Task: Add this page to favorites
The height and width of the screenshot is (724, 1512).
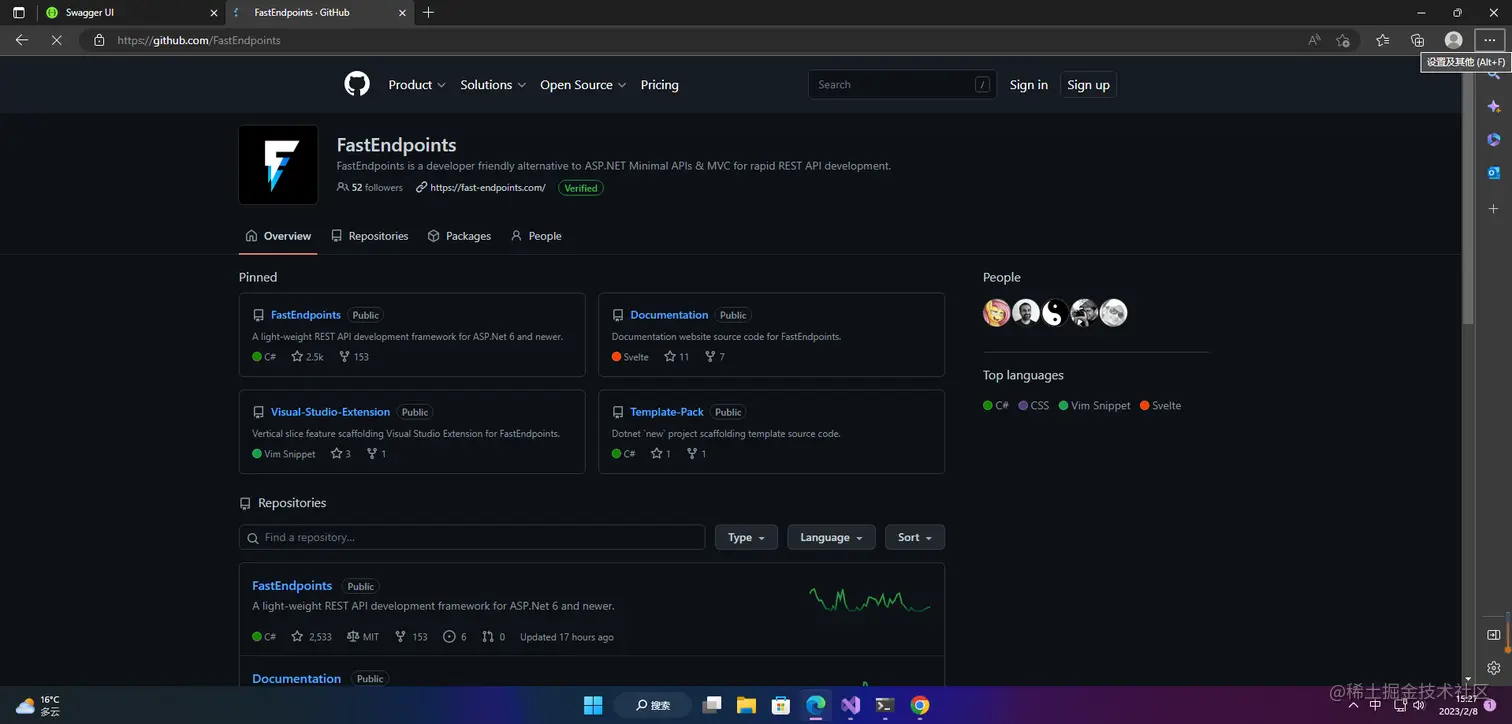Action: [x=1343, y=40]
